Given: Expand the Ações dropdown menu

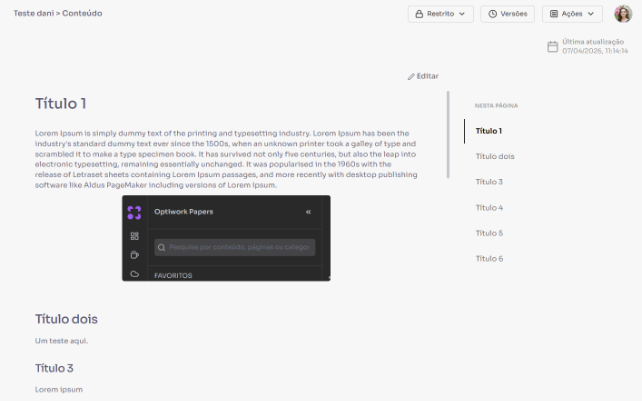Looking at the screenshot, I should [572, 14].
